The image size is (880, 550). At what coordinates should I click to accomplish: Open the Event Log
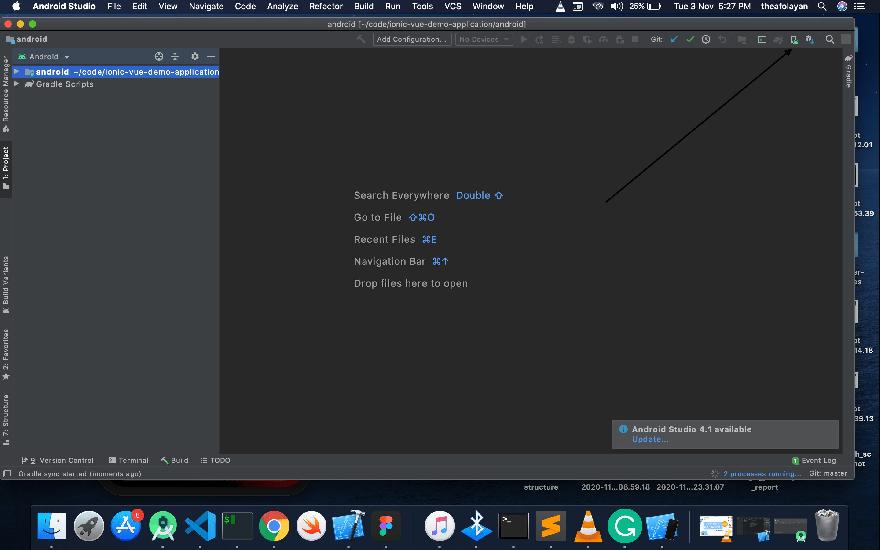click(814, 460)
